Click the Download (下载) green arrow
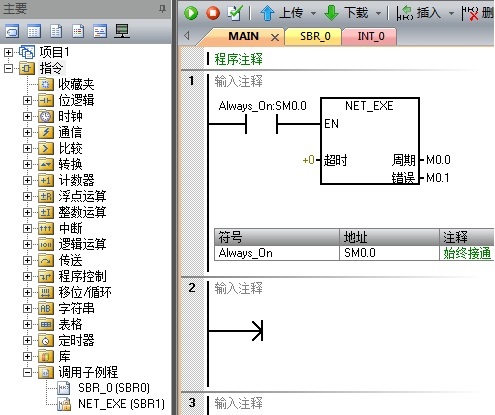This screenshot has height=415, width=495. pos(331,13)
